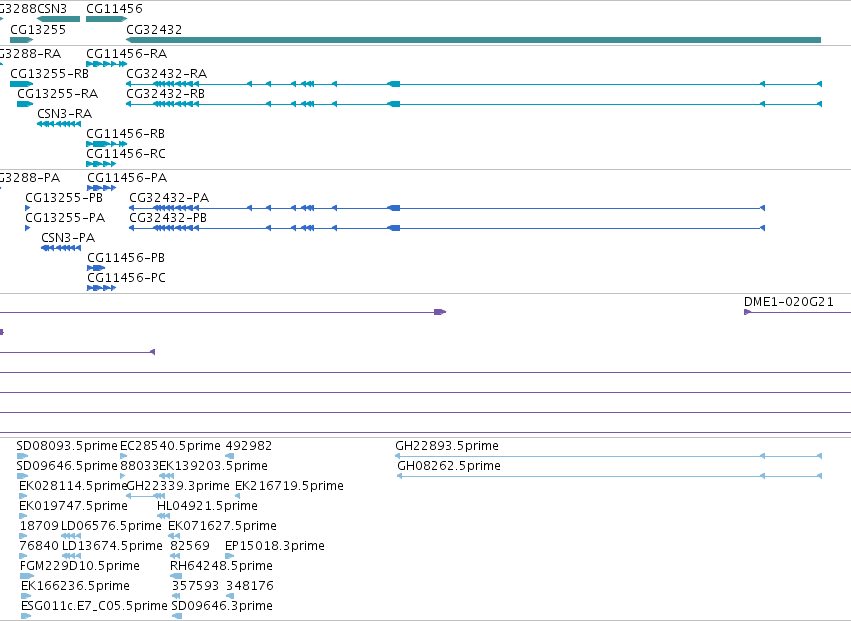
Task: Select EST GH22339.3prime
Action: [x=145, y=496]
